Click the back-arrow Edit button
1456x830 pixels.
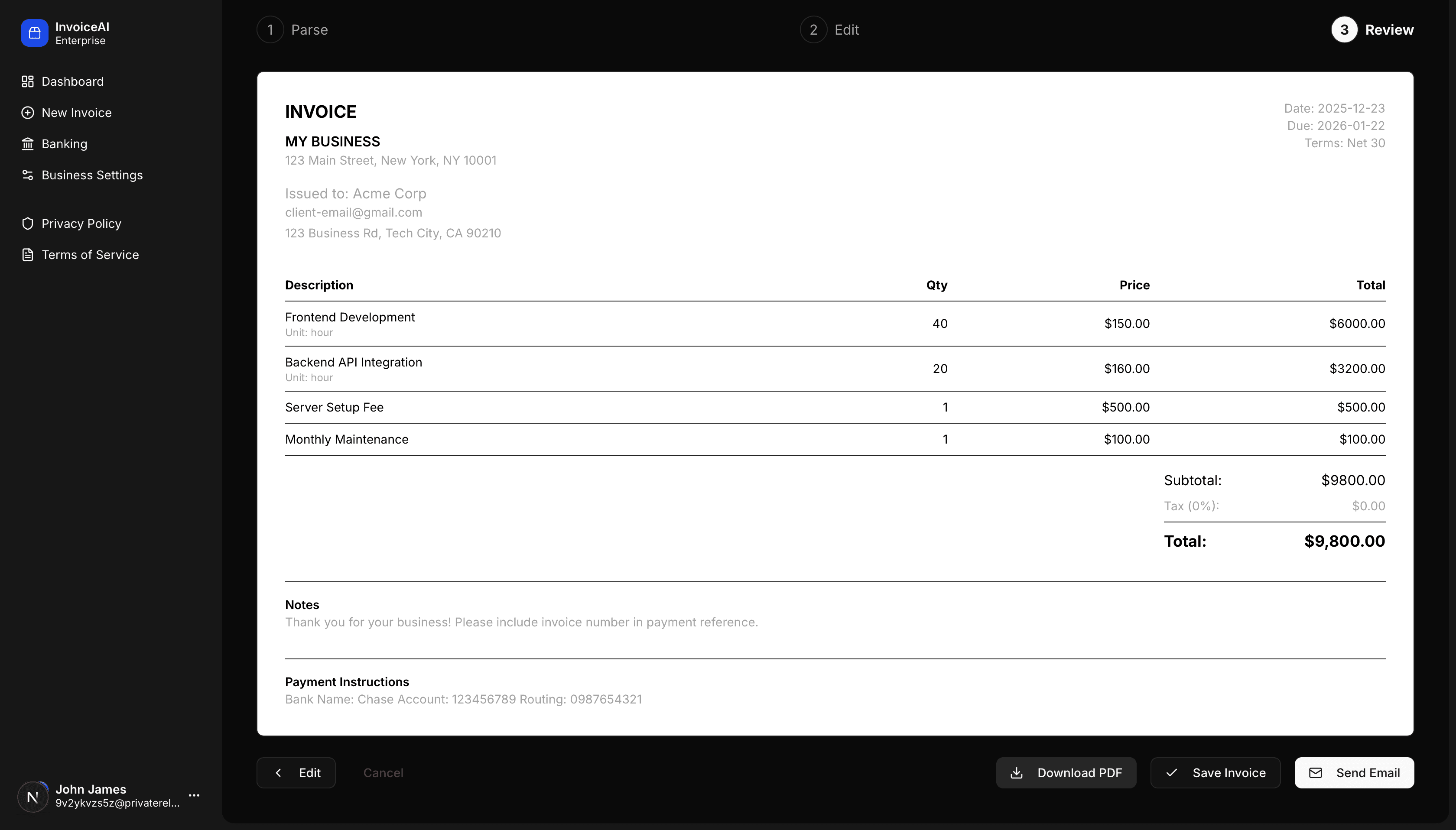pyautogui.click(x=295, y=772)
